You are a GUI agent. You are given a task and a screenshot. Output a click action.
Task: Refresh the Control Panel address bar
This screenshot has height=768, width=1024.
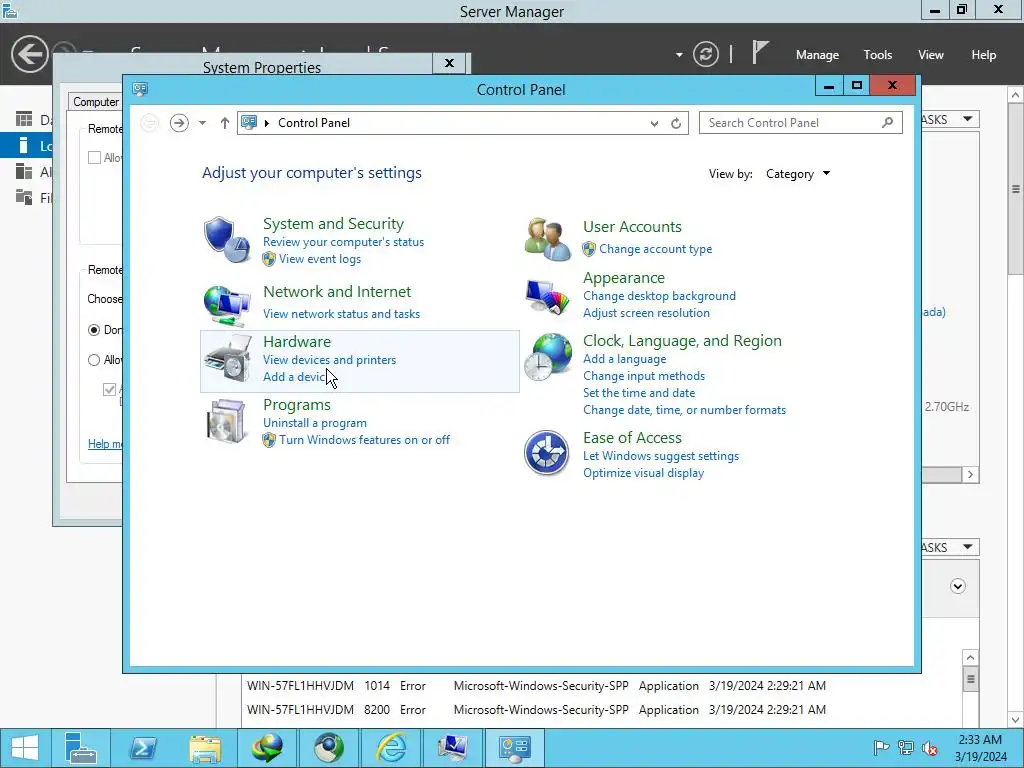pyautogui.click(x=676, y=123)
